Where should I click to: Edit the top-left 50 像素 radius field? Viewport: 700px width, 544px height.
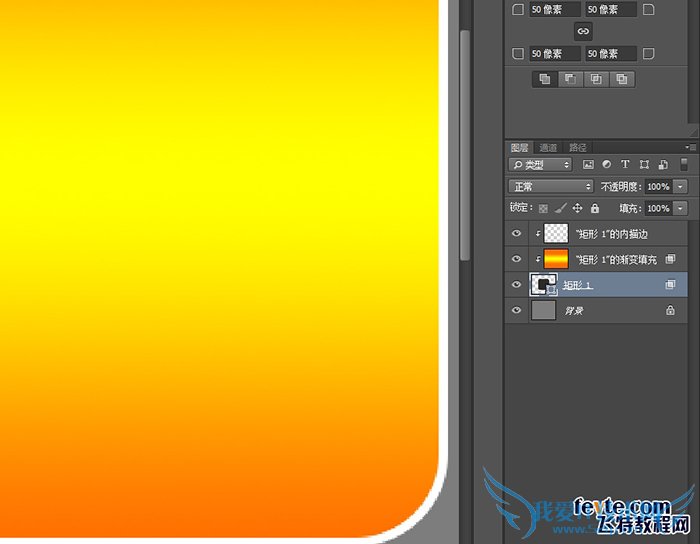click(555, 9)
